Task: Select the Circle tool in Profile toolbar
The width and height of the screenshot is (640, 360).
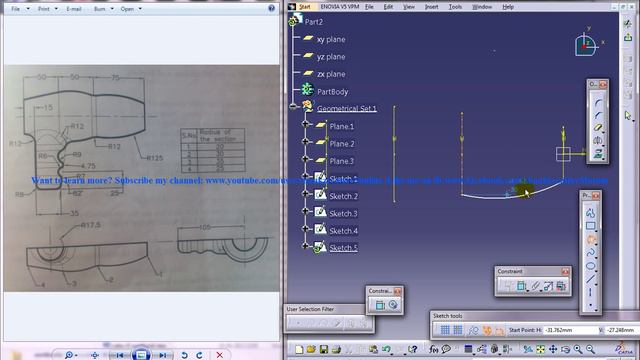Action: click(x=590, y=240)
